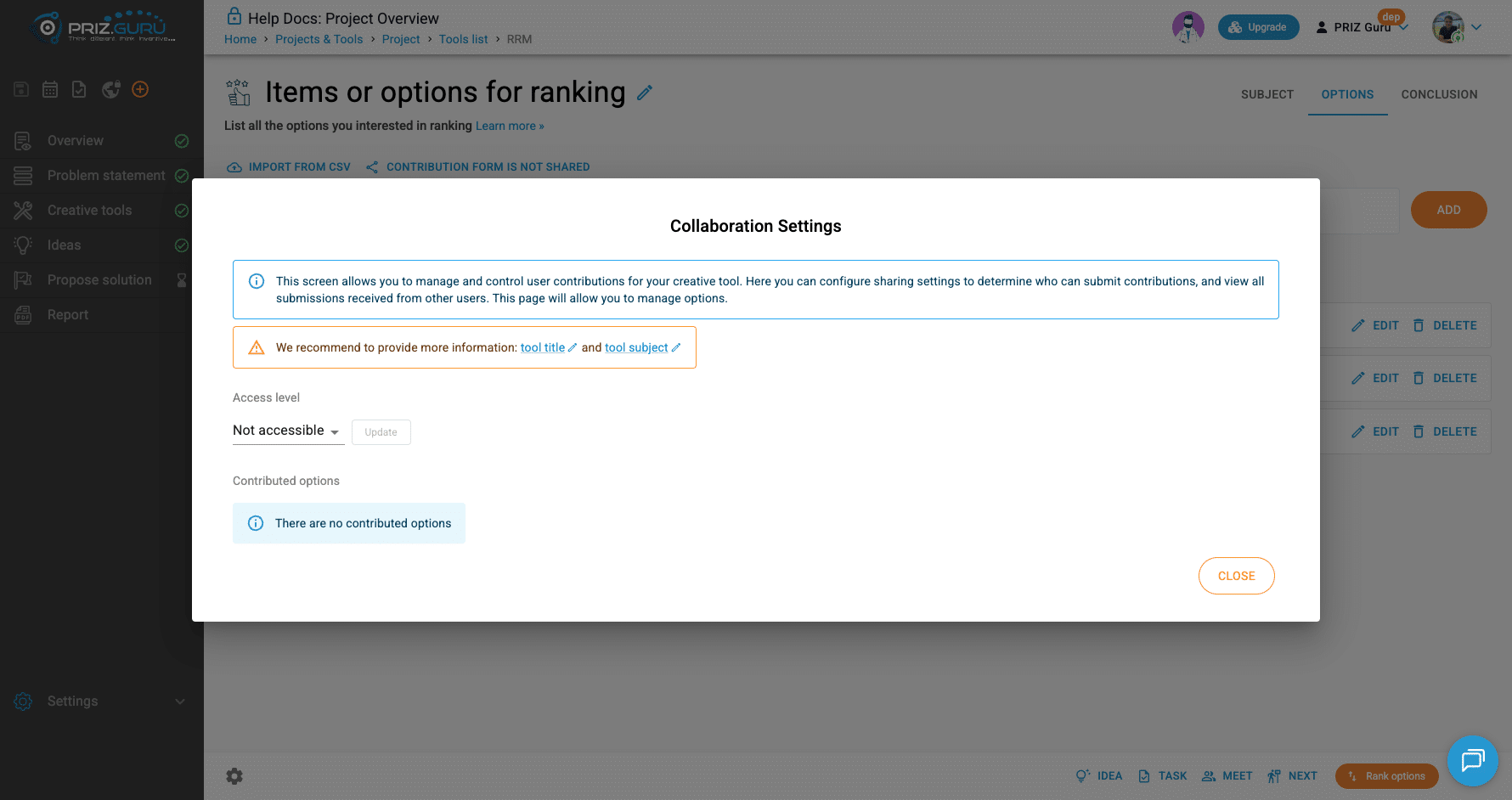
Task: Close the Collaboration Settings dialog
Action: 1236,576
